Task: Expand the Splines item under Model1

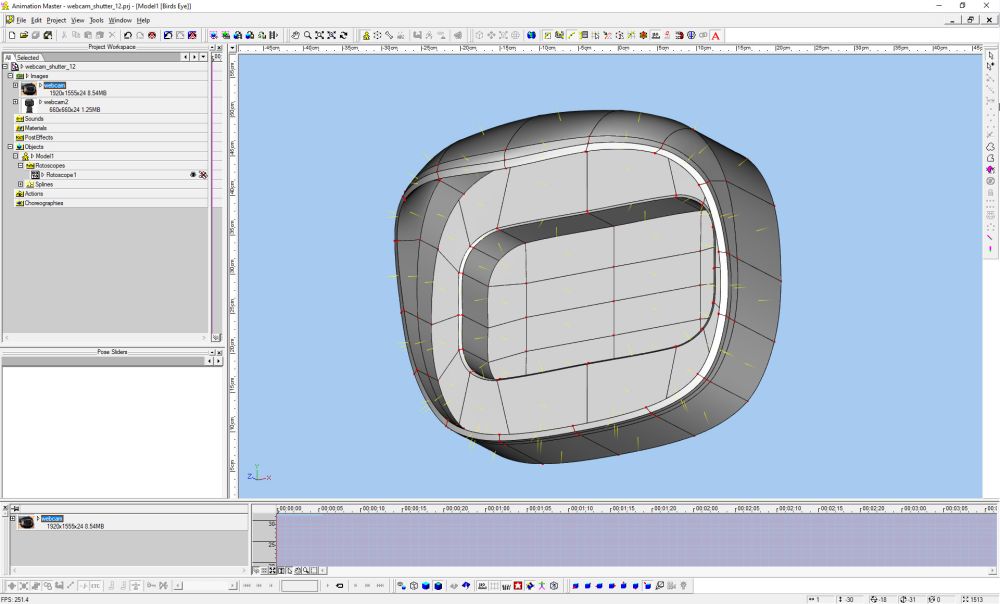Action: (21, 185)
